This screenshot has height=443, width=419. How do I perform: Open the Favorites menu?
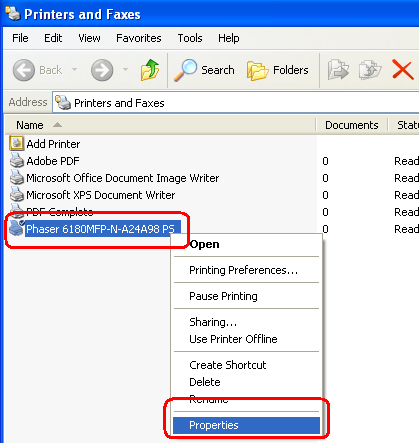[x=139, y=38]
